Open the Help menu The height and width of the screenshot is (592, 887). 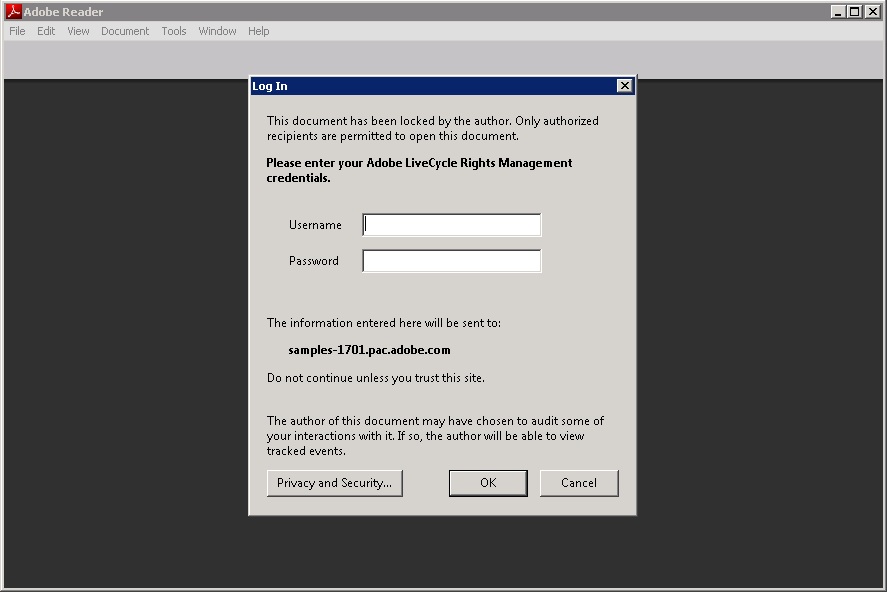point(258,31)
